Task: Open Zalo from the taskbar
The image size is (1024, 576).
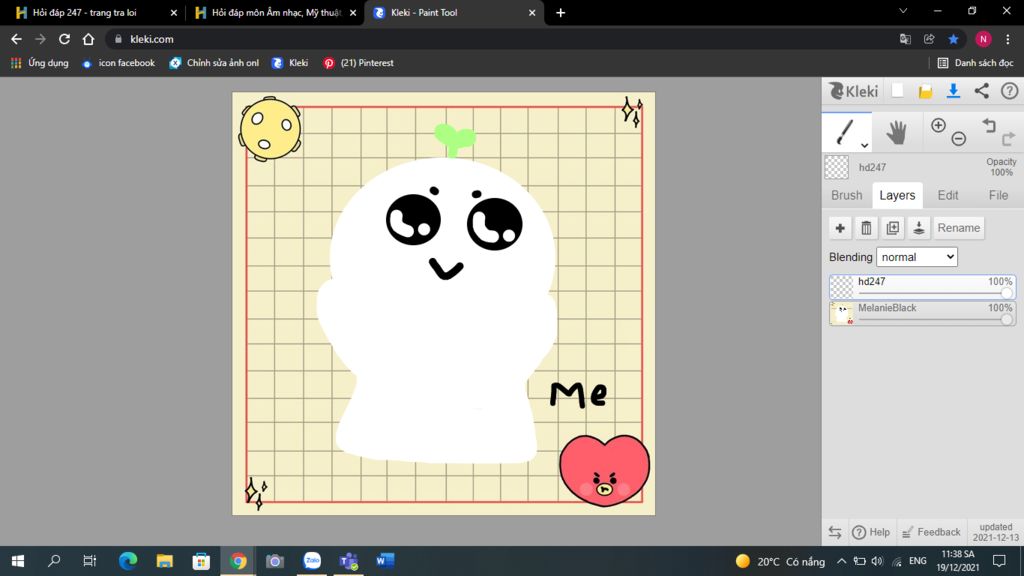Action: point(312,560)
